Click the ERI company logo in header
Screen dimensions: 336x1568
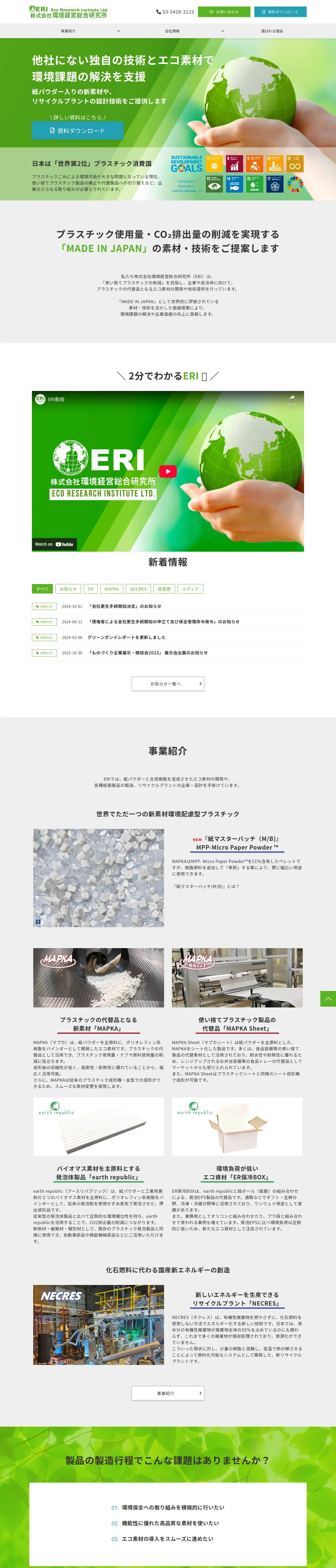[68, 11]
